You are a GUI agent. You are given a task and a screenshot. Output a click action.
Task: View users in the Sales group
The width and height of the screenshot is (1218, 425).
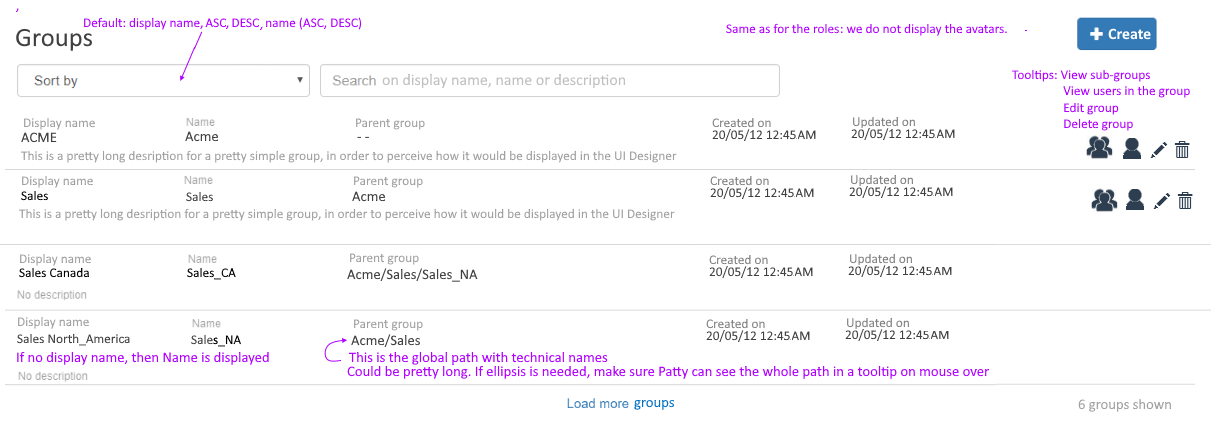coord(1135,200)
